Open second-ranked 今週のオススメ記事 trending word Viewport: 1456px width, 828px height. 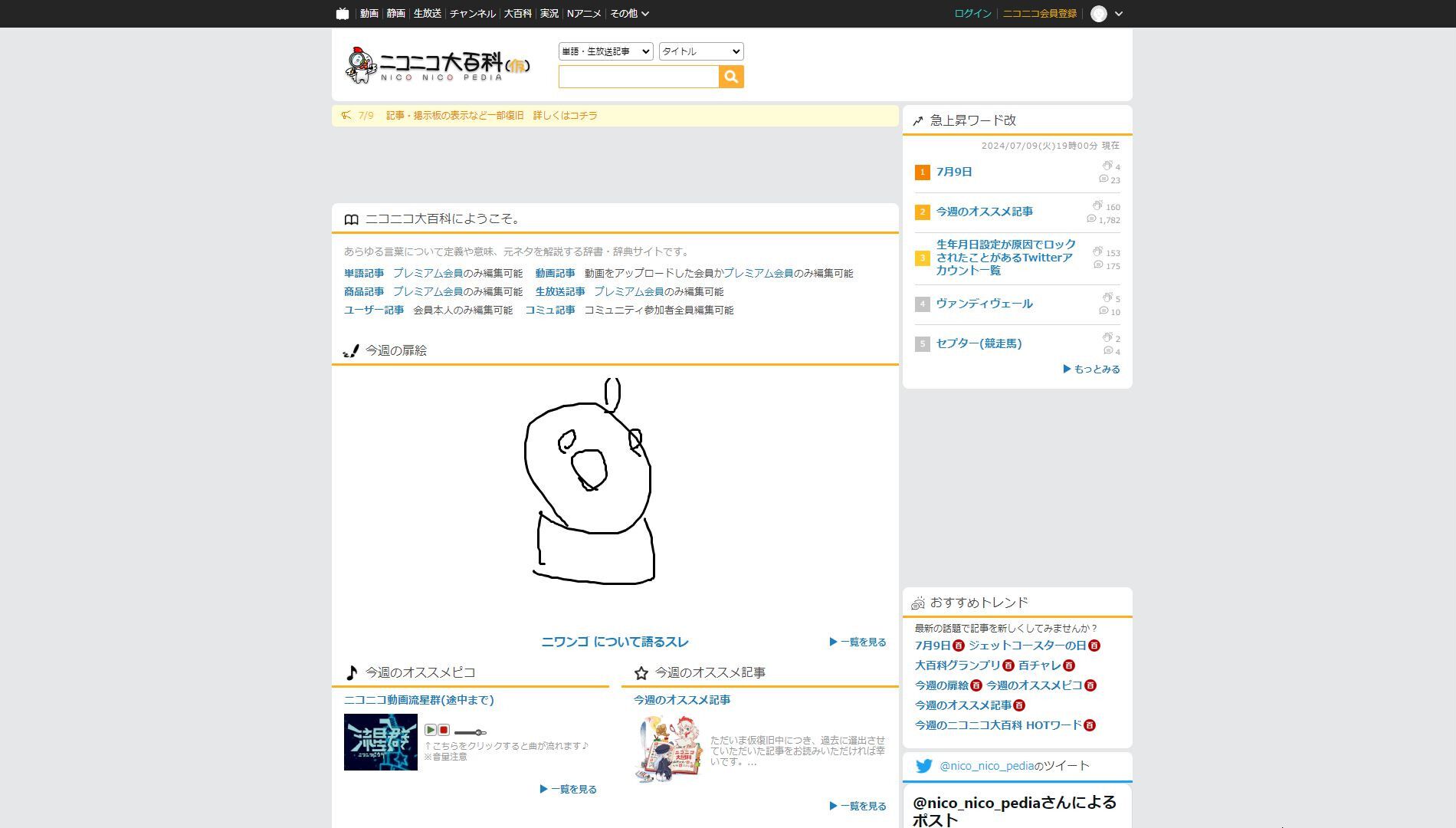(x=984, y=212)
